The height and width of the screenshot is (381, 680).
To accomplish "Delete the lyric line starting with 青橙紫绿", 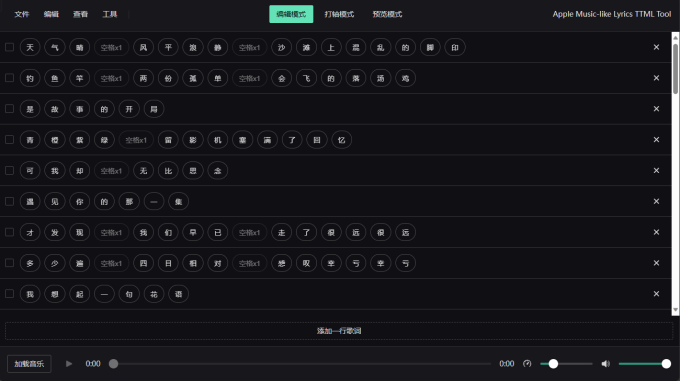I will click(656, 140).
